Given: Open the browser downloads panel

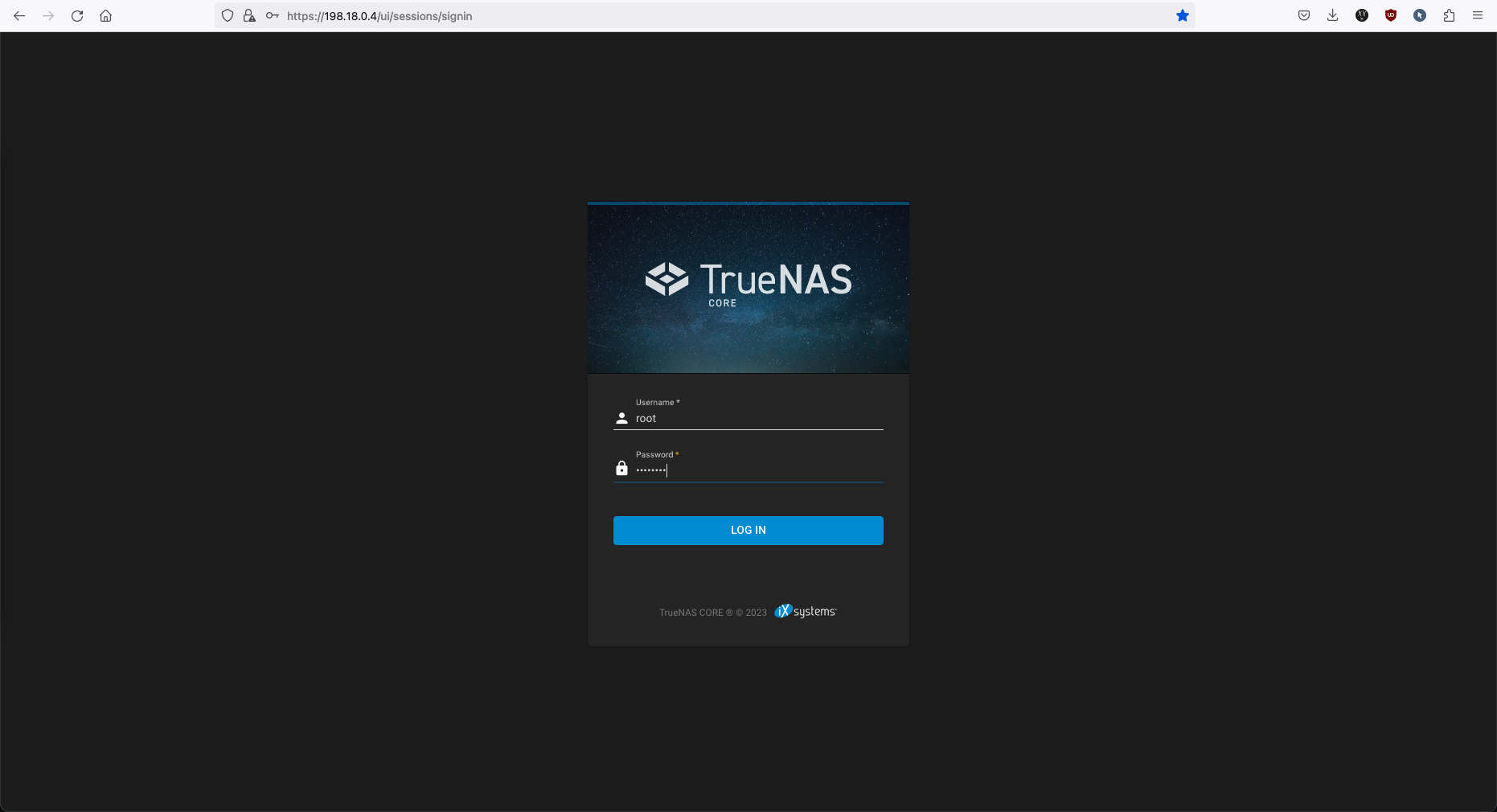Looking at the screenshot, I should coord(1332,16).
